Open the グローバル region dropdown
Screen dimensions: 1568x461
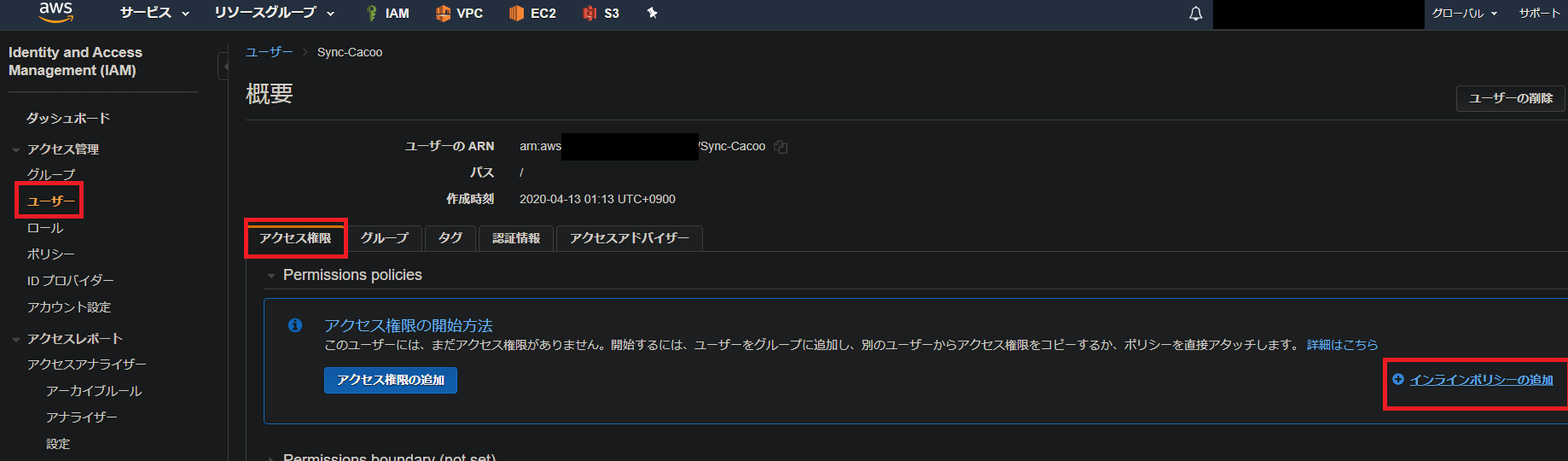coord(1464,14)
